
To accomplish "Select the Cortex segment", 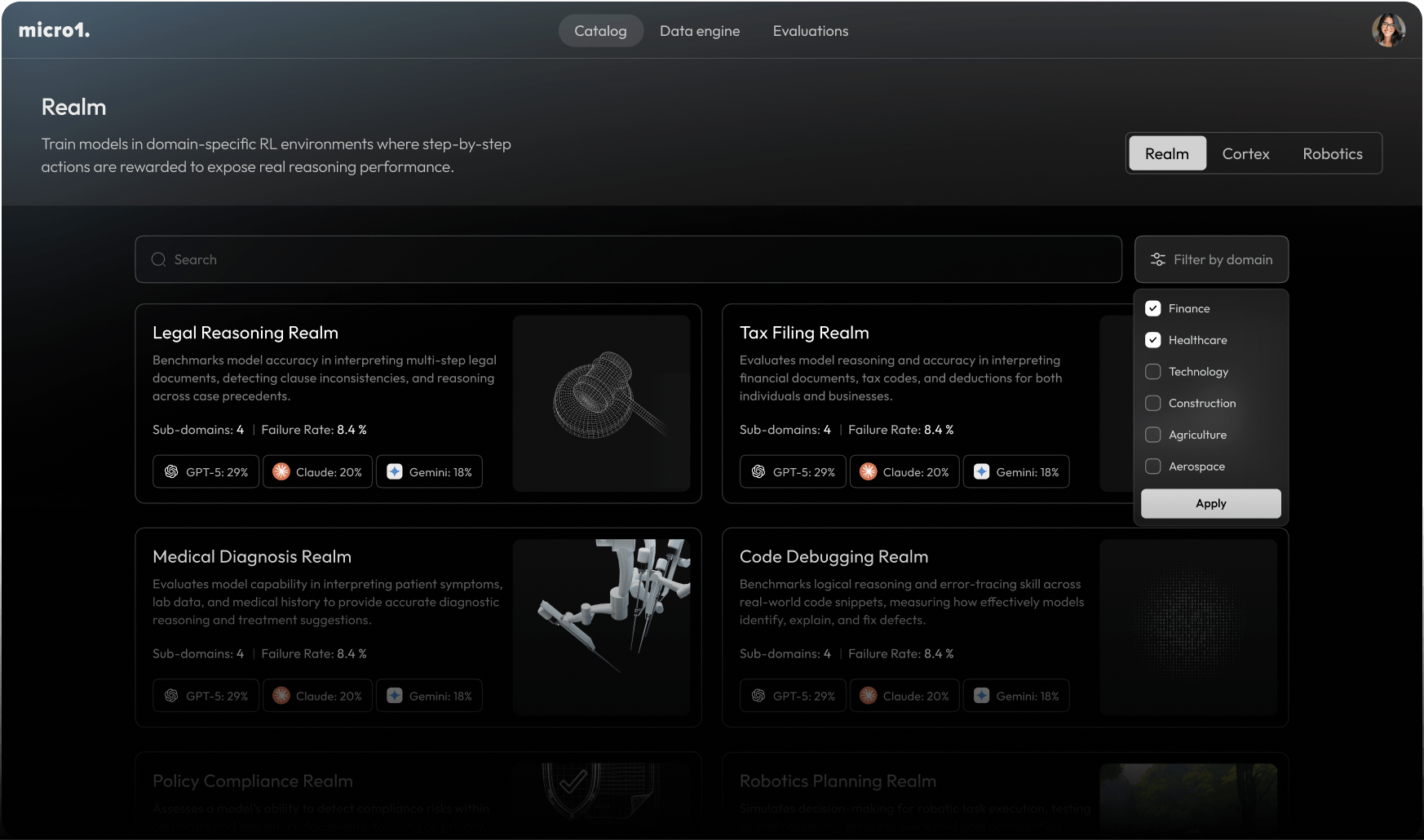I will [x=1245, y=153].
